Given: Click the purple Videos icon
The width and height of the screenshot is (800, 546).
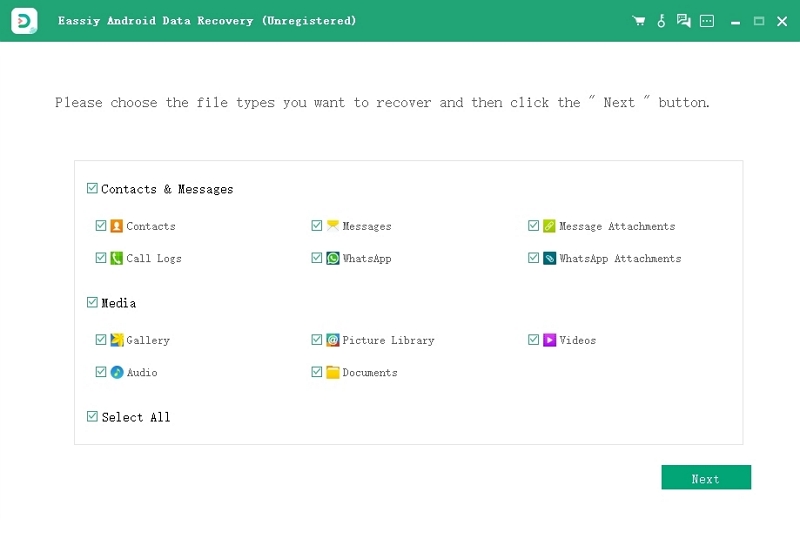Looking at the screenshot, I should coord(549,340).
